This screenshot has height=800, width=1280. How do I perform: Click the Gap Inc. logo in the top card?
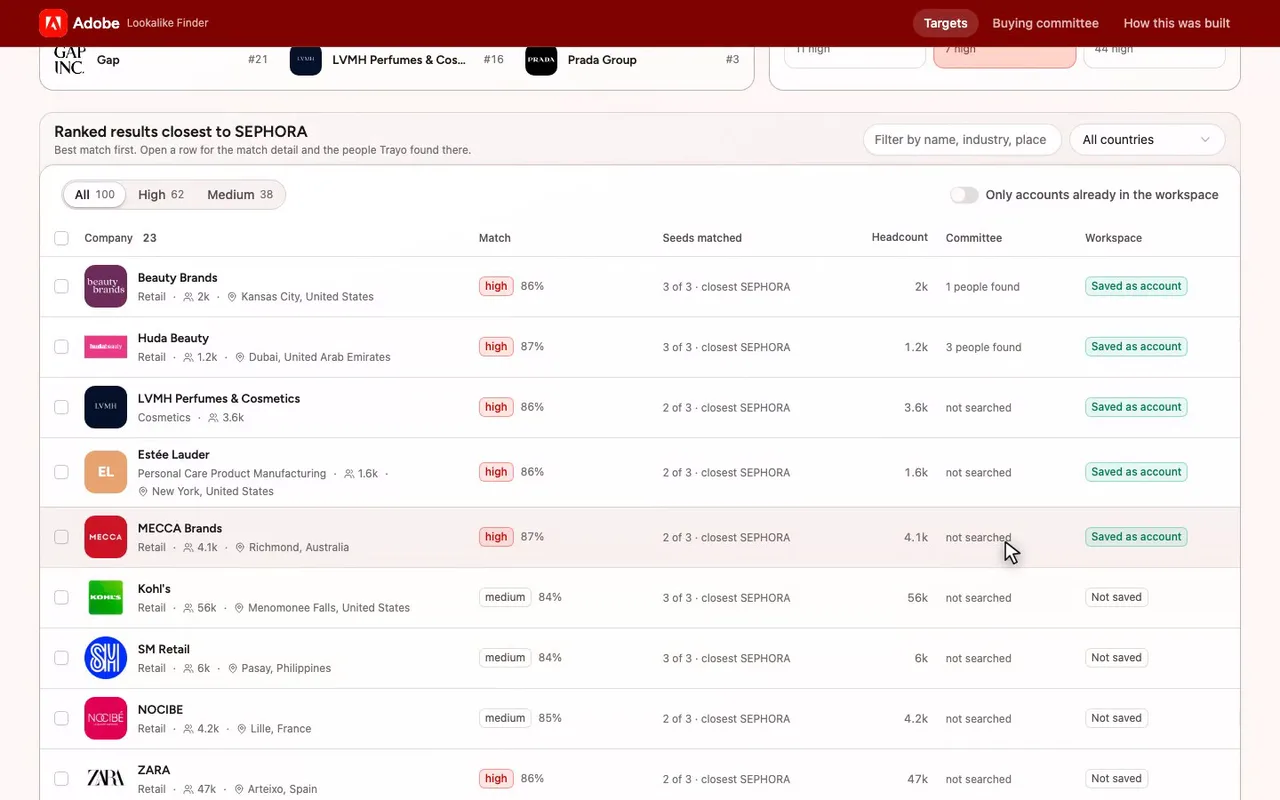(70, 60)
